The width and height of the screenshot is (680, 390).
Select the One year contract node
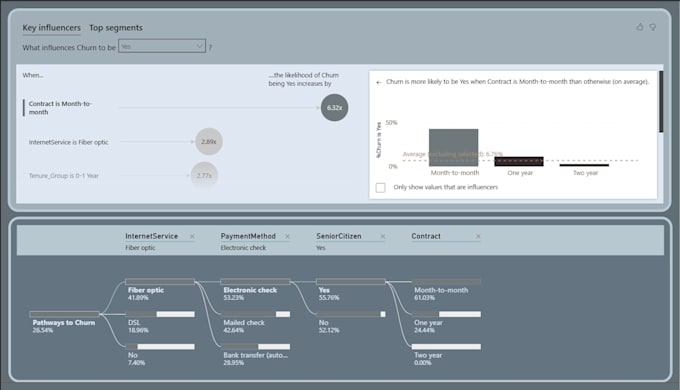coord(446,314)
